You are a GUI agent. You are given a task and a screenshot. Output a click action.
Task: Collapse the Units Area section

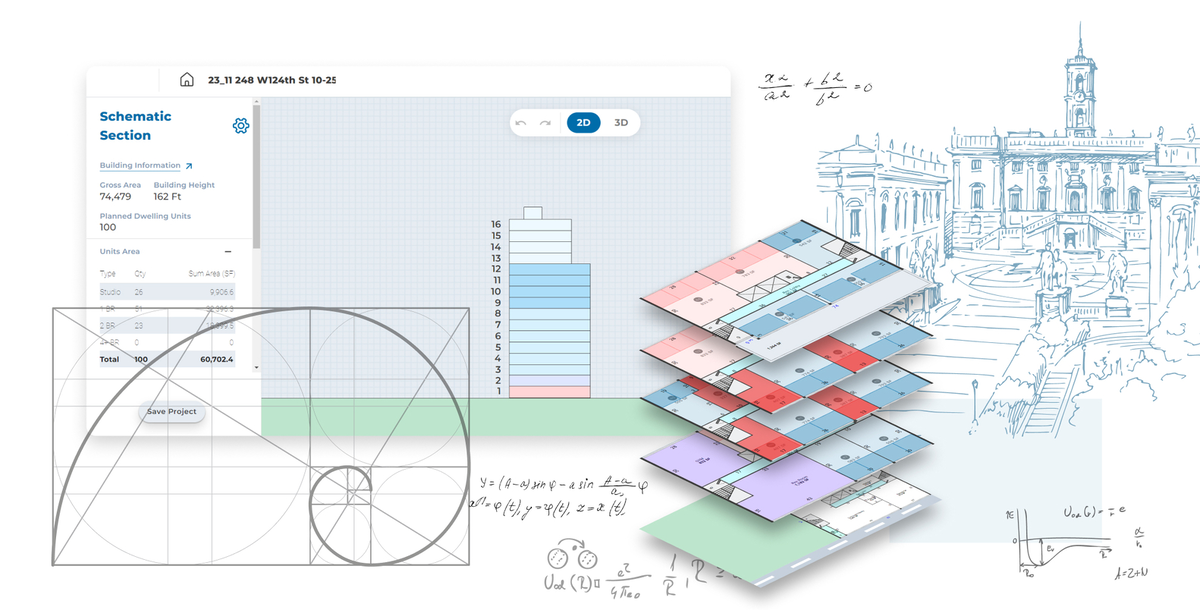point(228,252)
